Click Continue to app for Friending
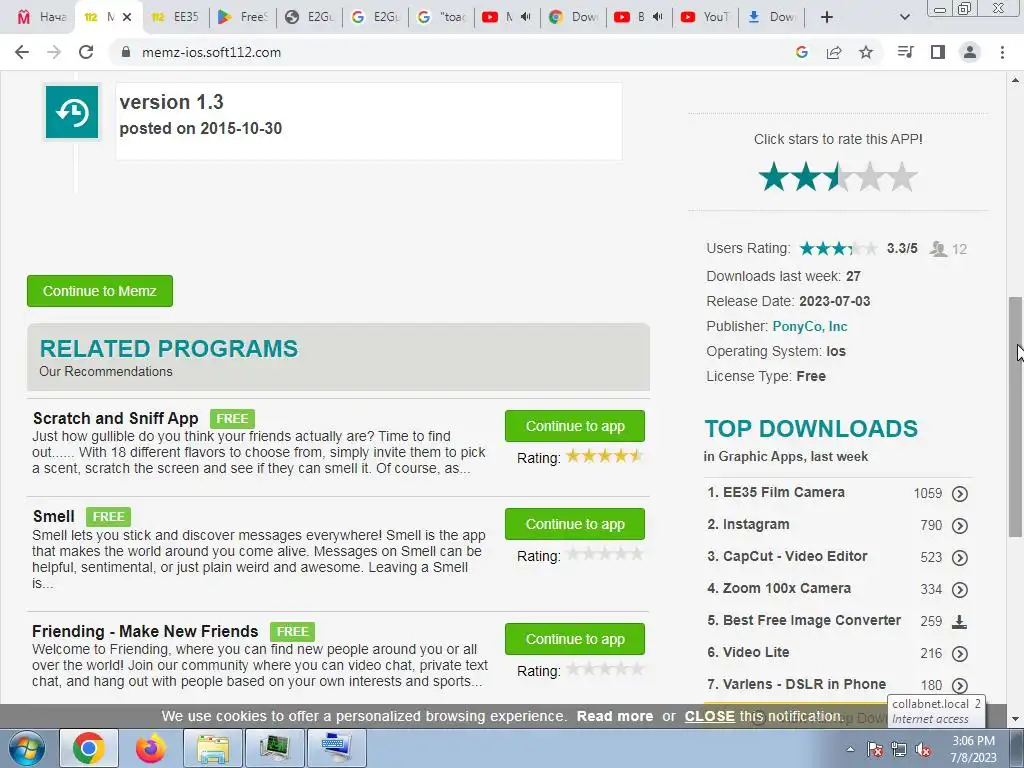The width and height of the screenshot is (1024, 768). coord(575,639)
